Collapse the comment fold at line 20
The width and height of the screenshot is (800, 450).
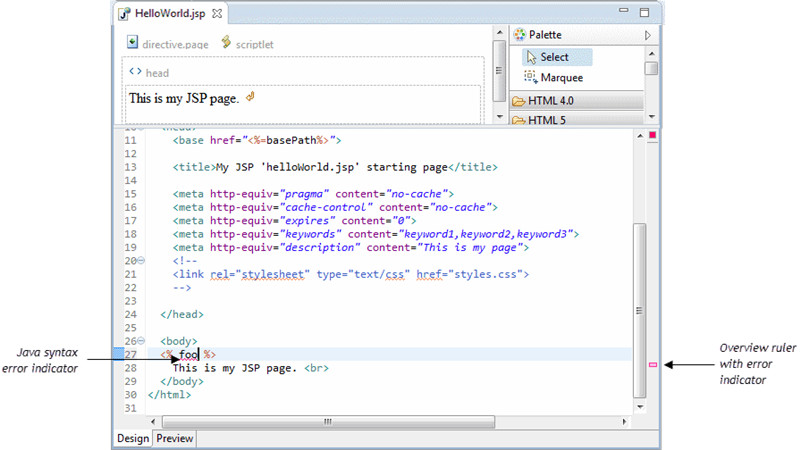coord(140,260)
